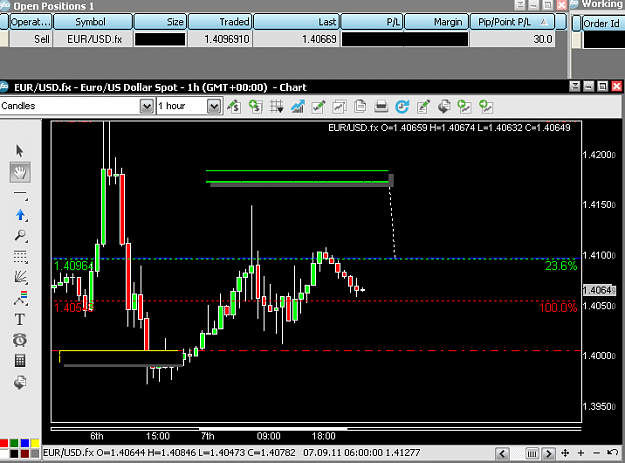Image resolution: width=625 pixels, height=463 pixels.
Task: Click the Order Id column header
Action: 603,24
